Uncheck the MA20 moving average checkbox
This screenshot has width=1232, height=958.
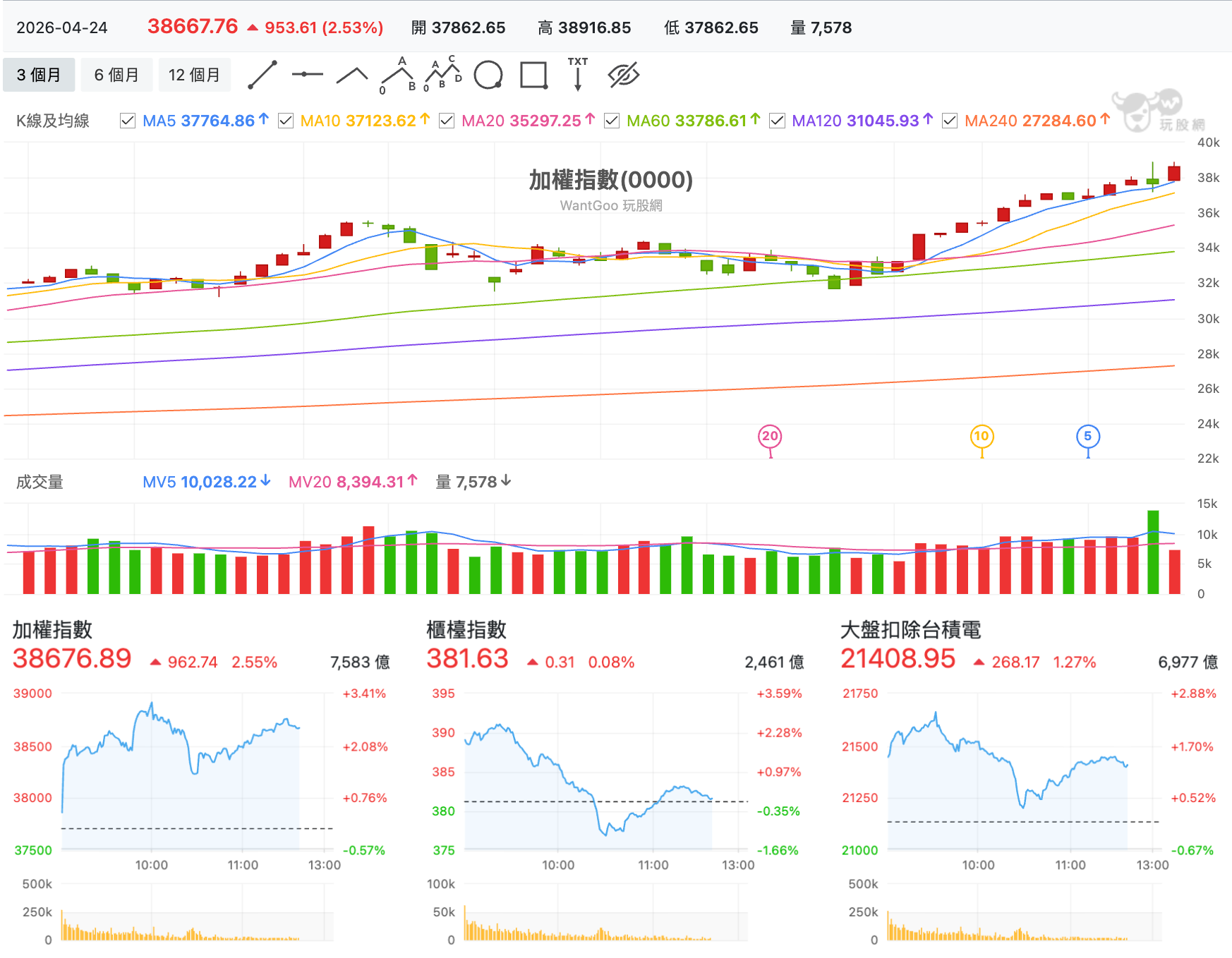coord(447,121)
